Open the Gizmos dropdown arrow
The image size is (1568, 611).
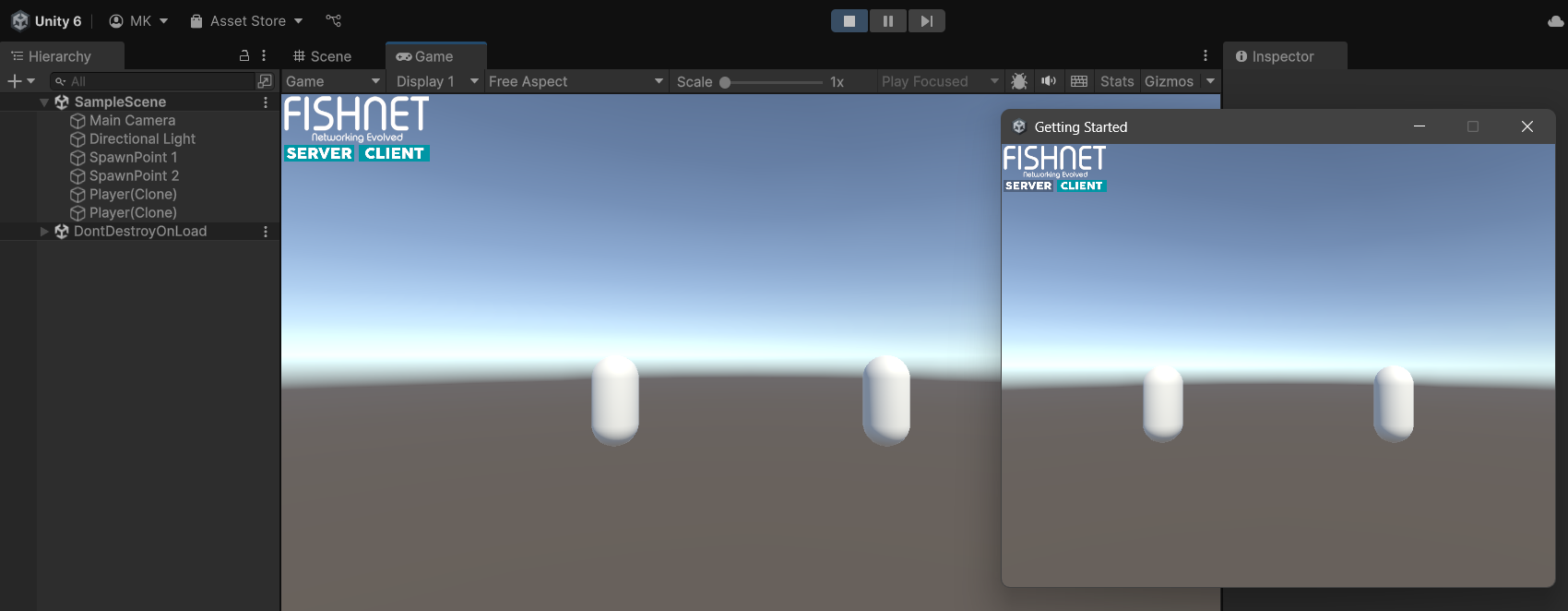[1210, 81]
